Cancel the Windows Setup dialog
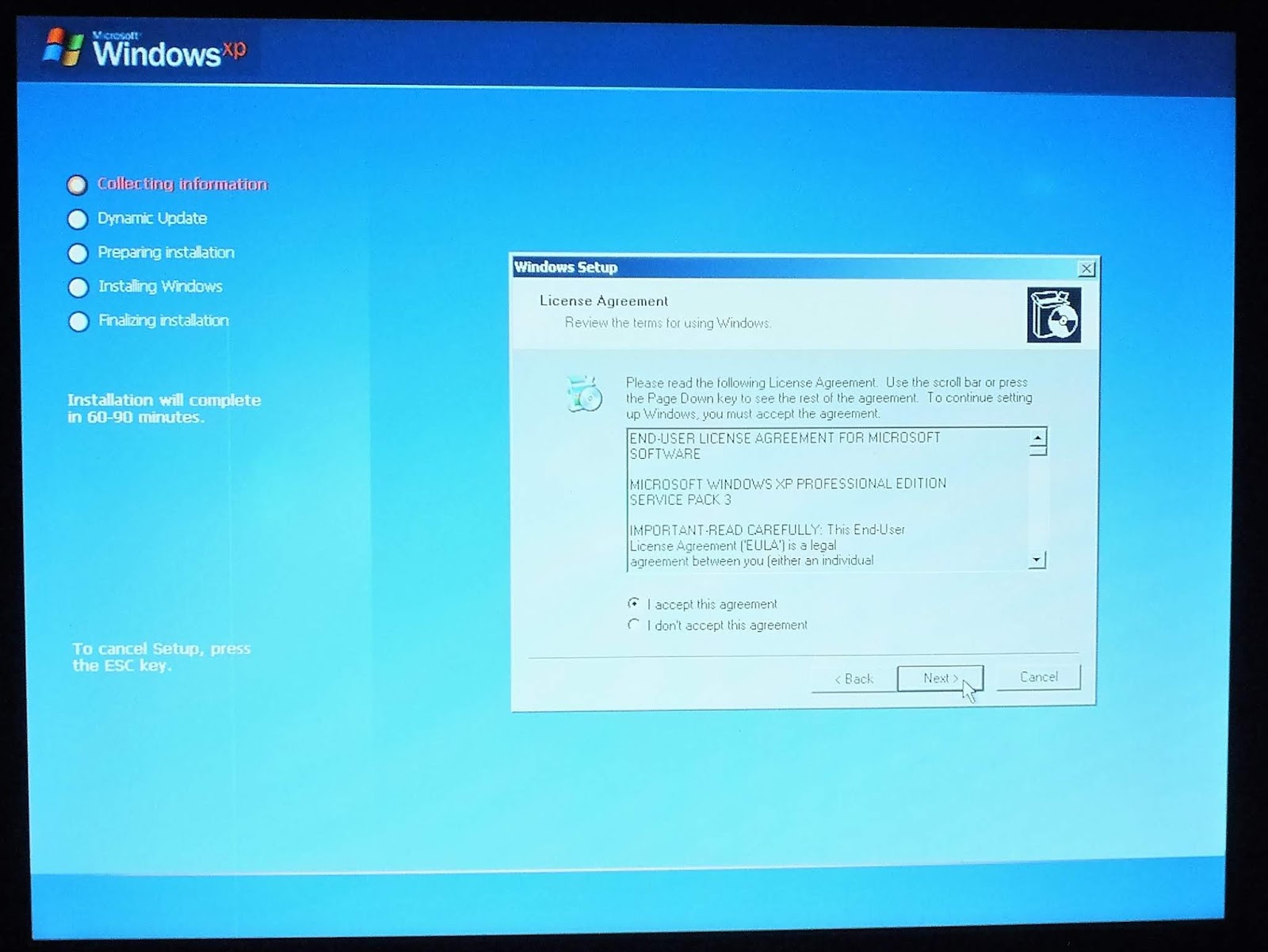The image size is (1268, 952). (x=1038, y=677)
